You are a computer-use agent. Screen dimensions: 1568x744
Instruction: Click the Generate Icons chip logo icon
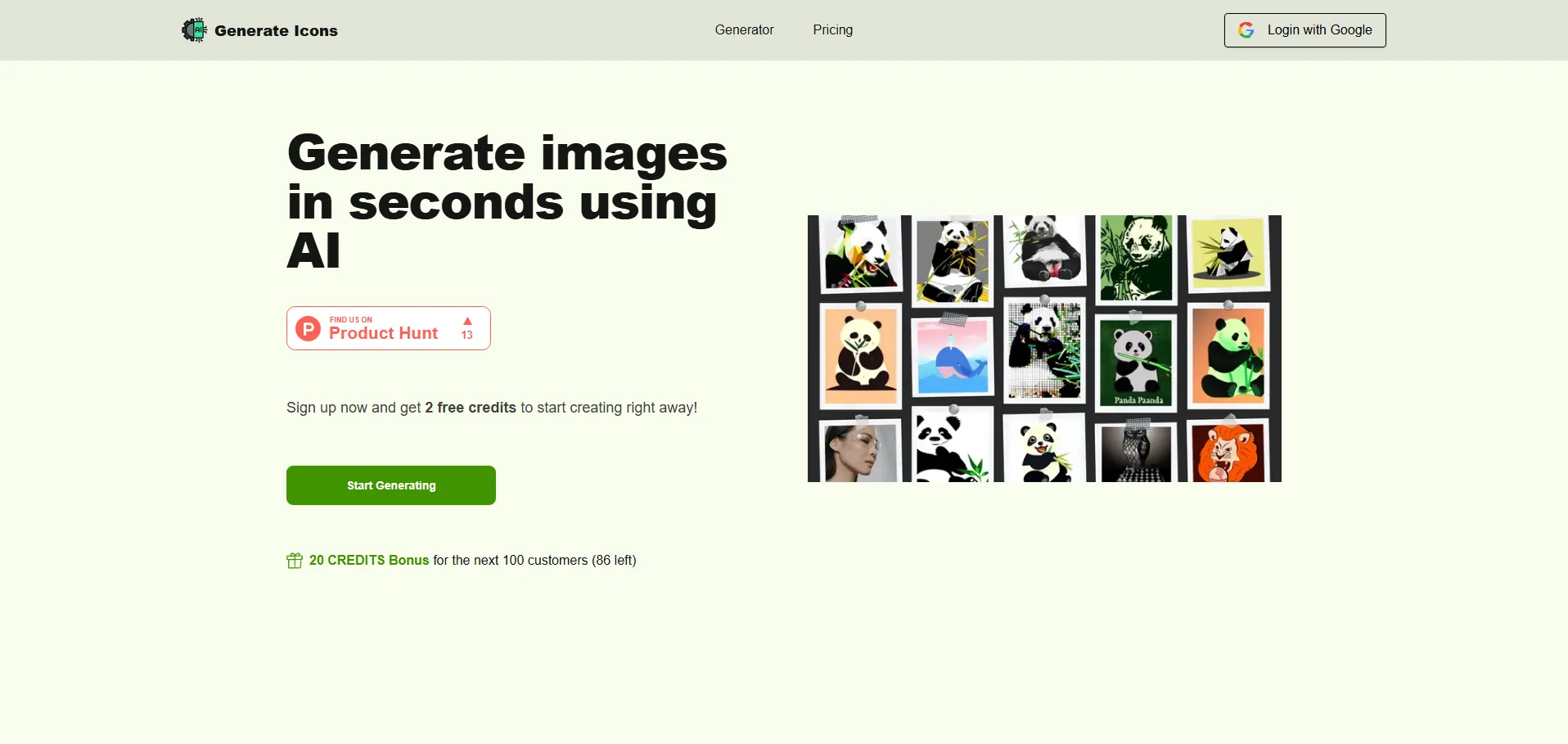194,30
